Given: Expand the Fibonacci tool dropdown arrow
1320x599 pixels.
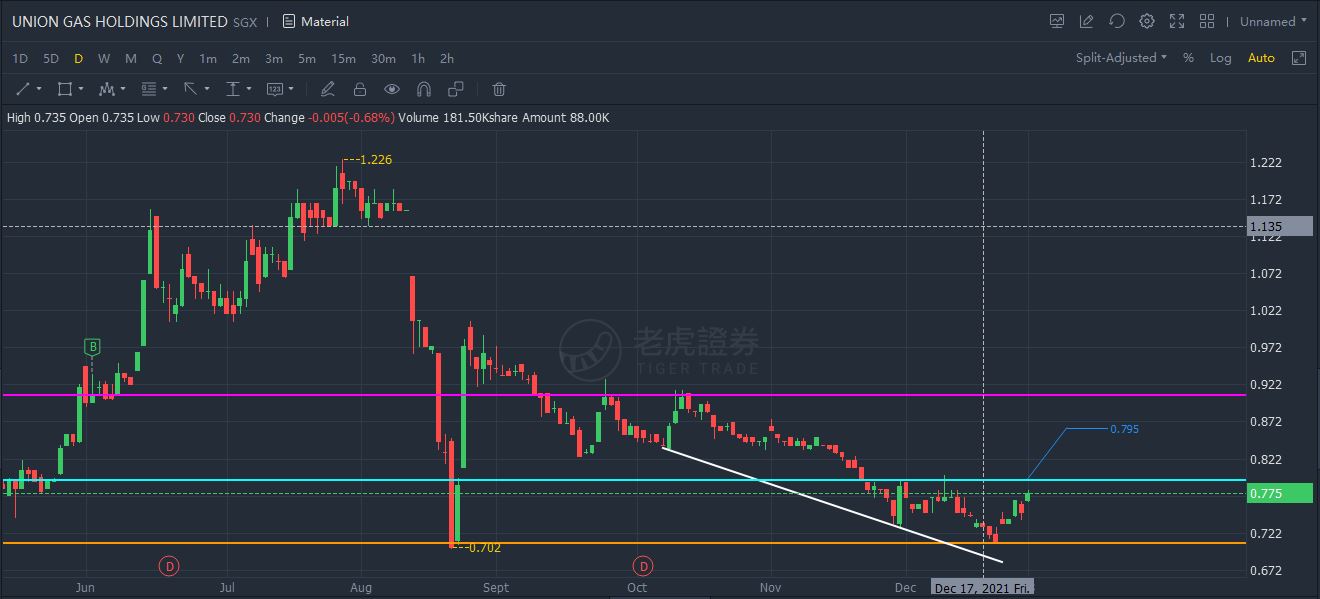Looking at the screenshot, I should (x=165, y=89).
